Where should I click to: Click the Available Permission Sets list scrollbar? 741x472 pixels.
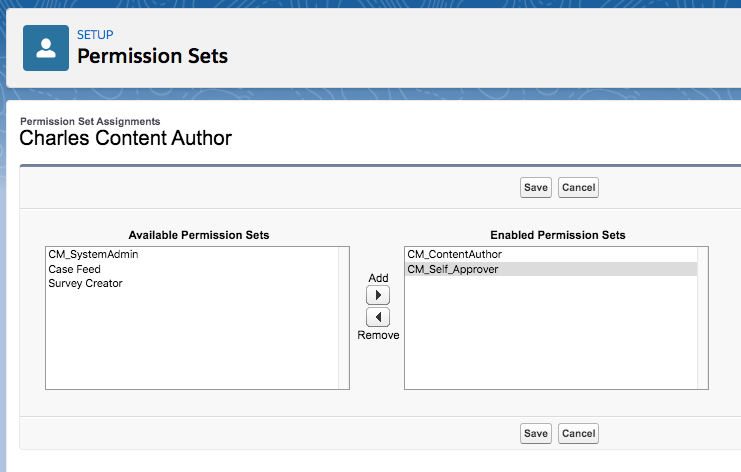(x=344, y=317)
